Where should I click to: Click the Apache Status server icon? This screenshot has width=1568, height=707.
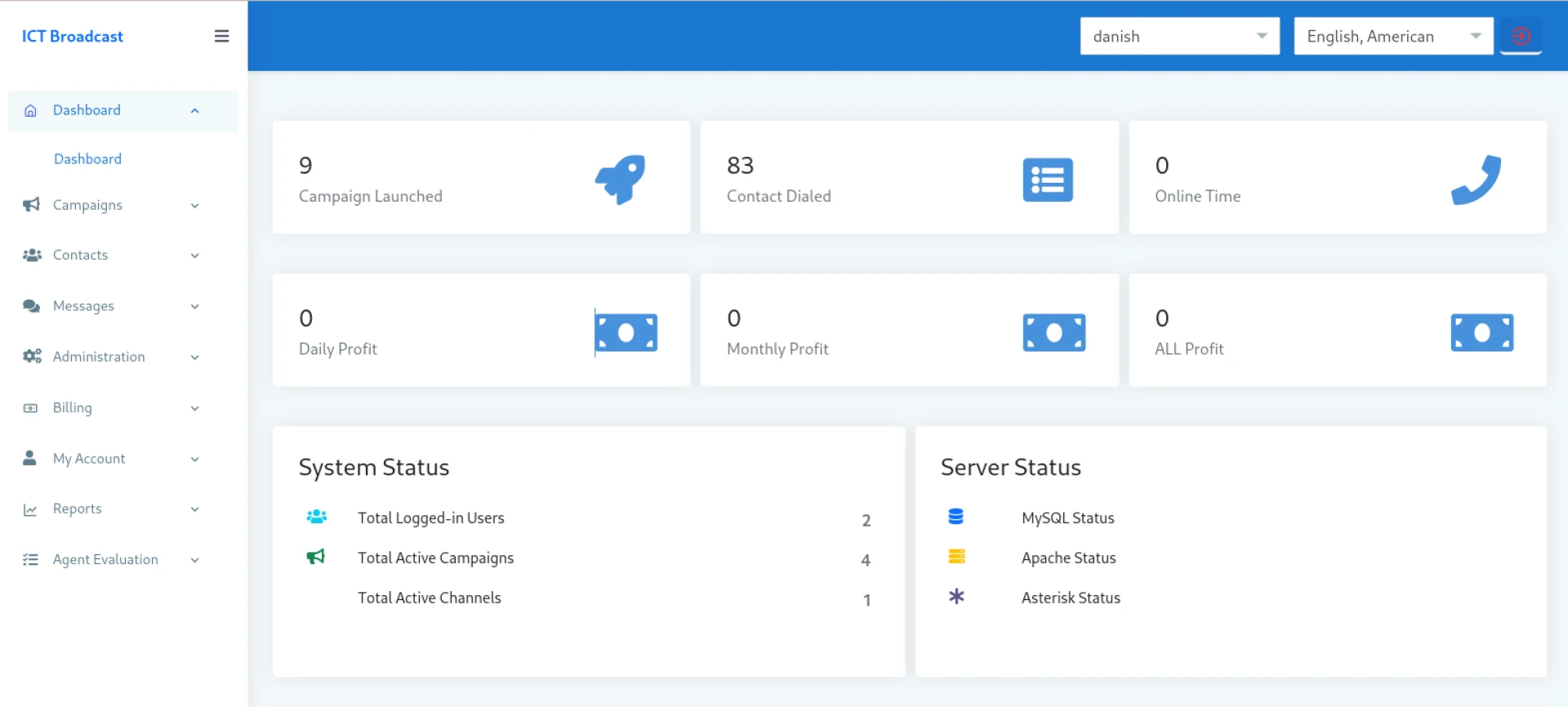(956, 557)
